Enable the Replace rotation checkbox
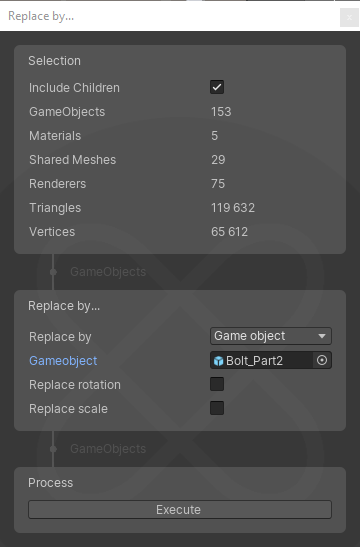Screen dimensions: 360x547 coord(217,384)
